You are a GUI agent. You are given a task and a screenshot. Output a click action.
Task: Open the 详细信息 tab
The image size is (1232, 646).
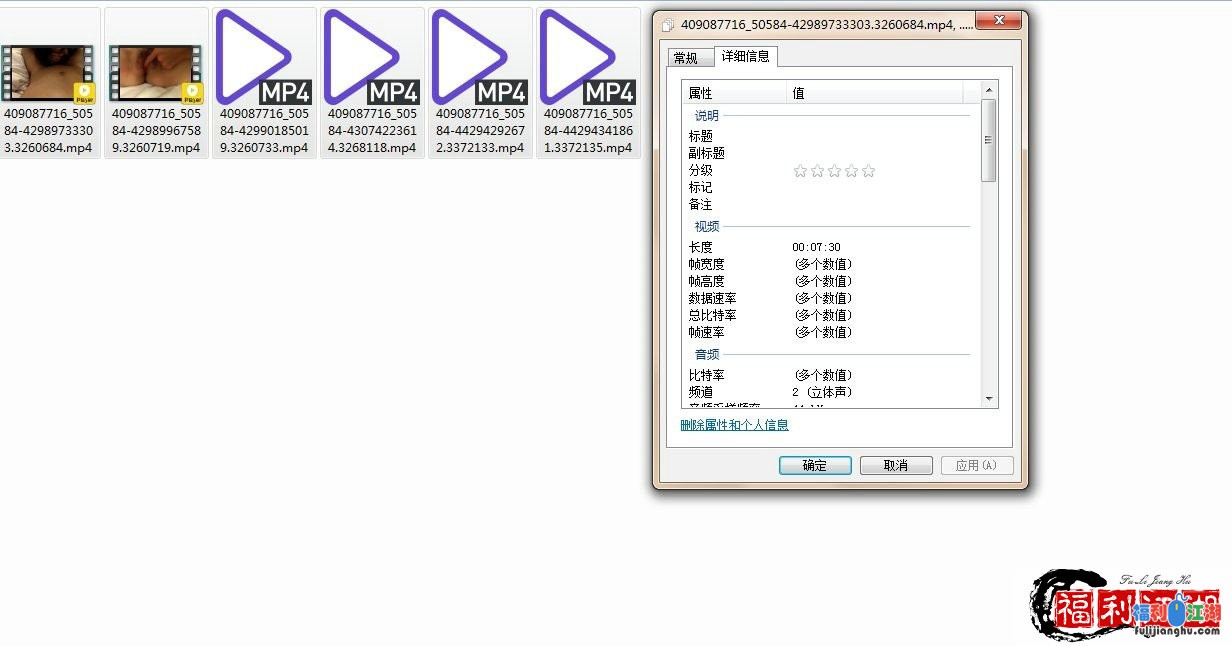tap(745, 56)
